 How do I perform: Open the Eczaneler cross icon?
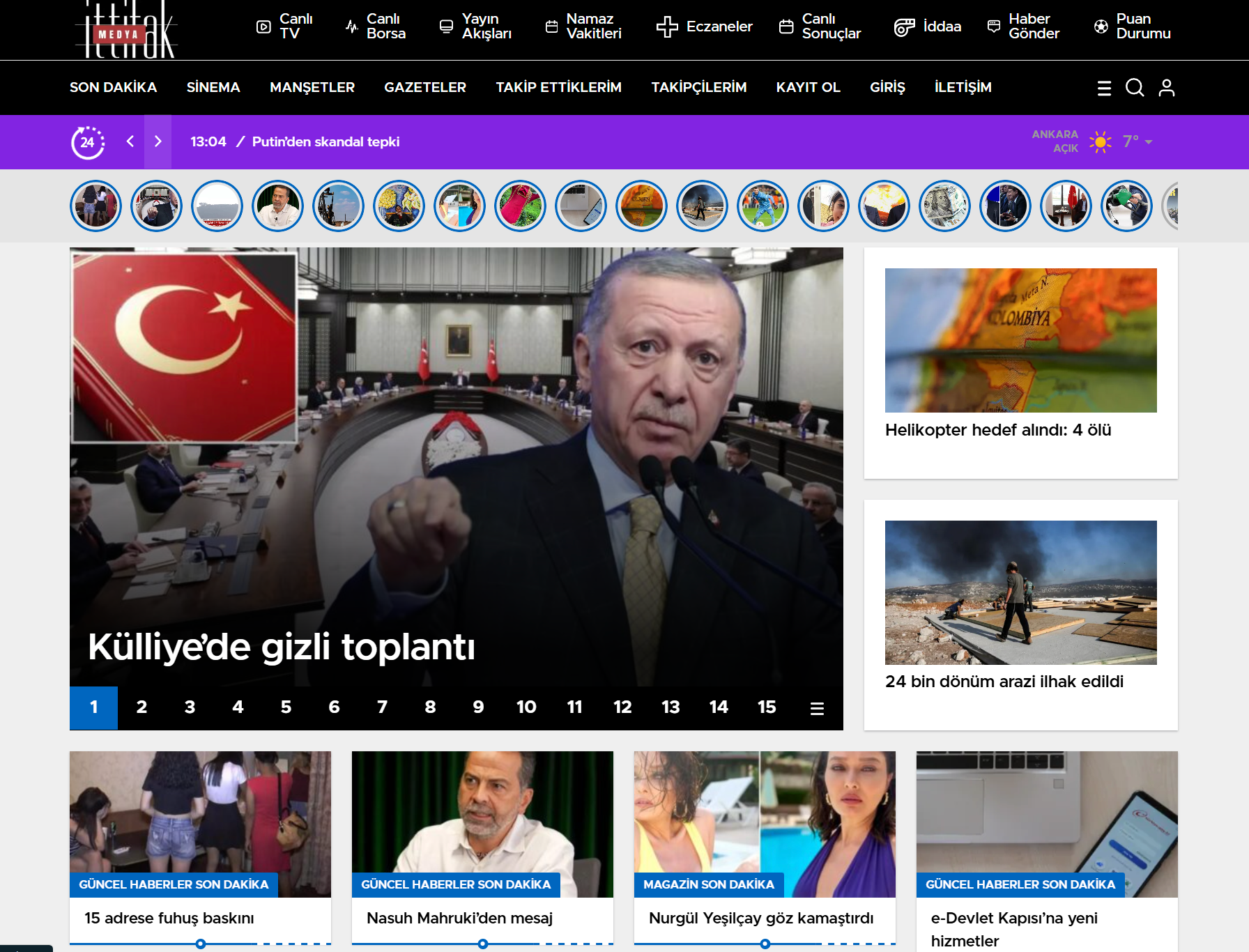[667, 26]
